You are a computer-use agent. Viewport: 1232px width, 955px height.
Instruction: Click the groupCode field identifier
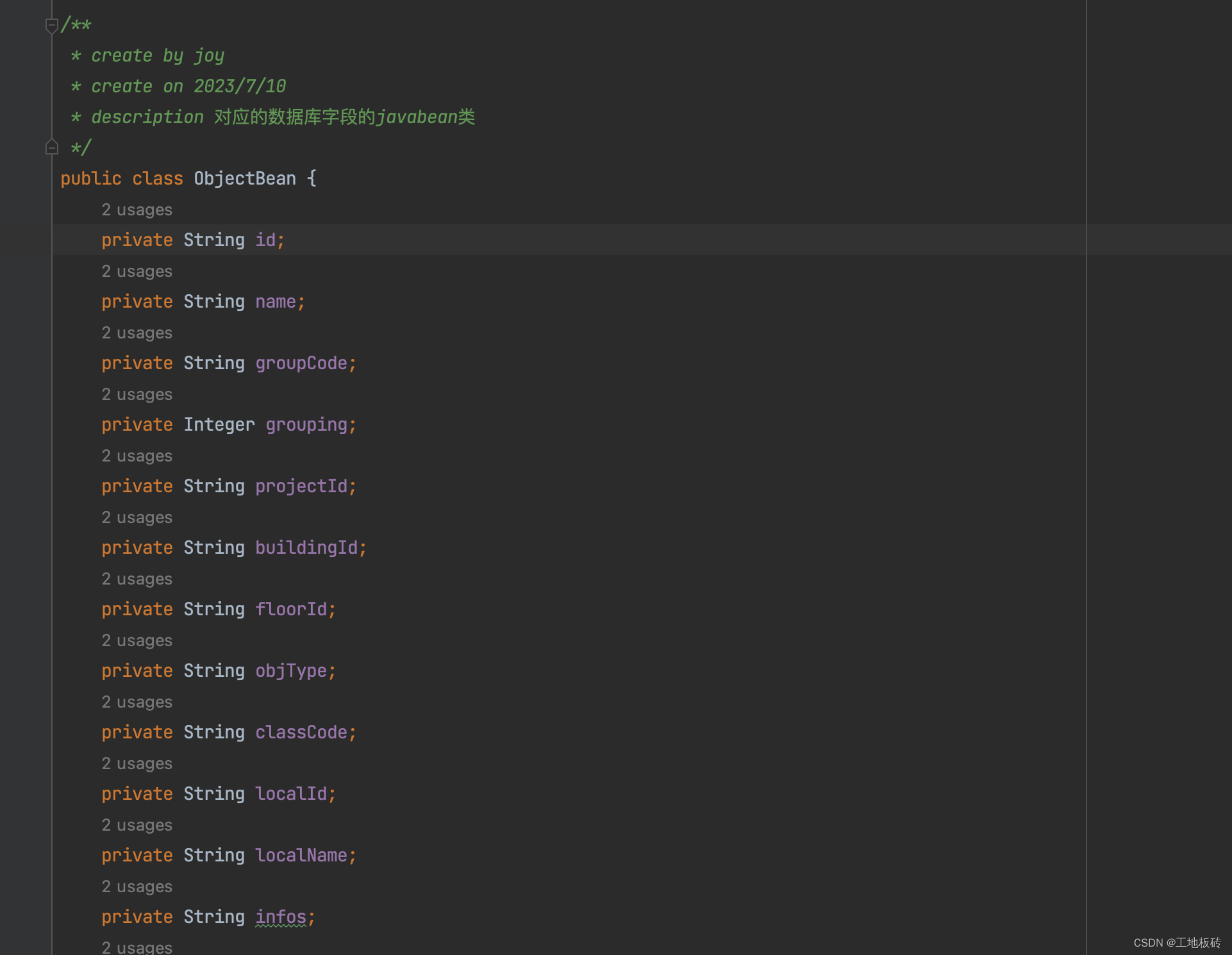[x=301, y=363]
